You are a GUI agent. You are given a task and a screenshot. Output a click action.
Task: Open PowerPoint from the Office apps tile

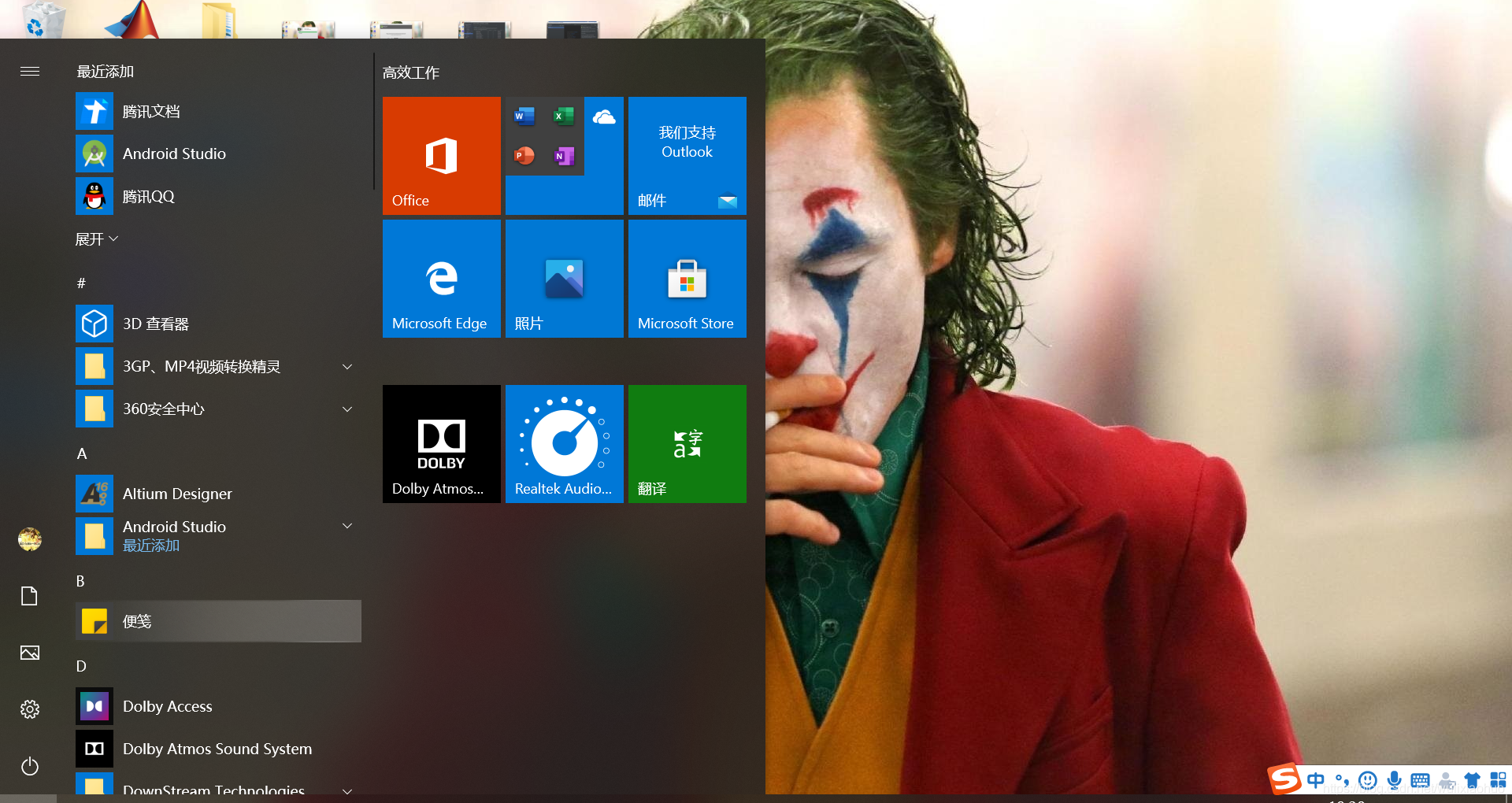pyautogui.click(x=524, y=156)
